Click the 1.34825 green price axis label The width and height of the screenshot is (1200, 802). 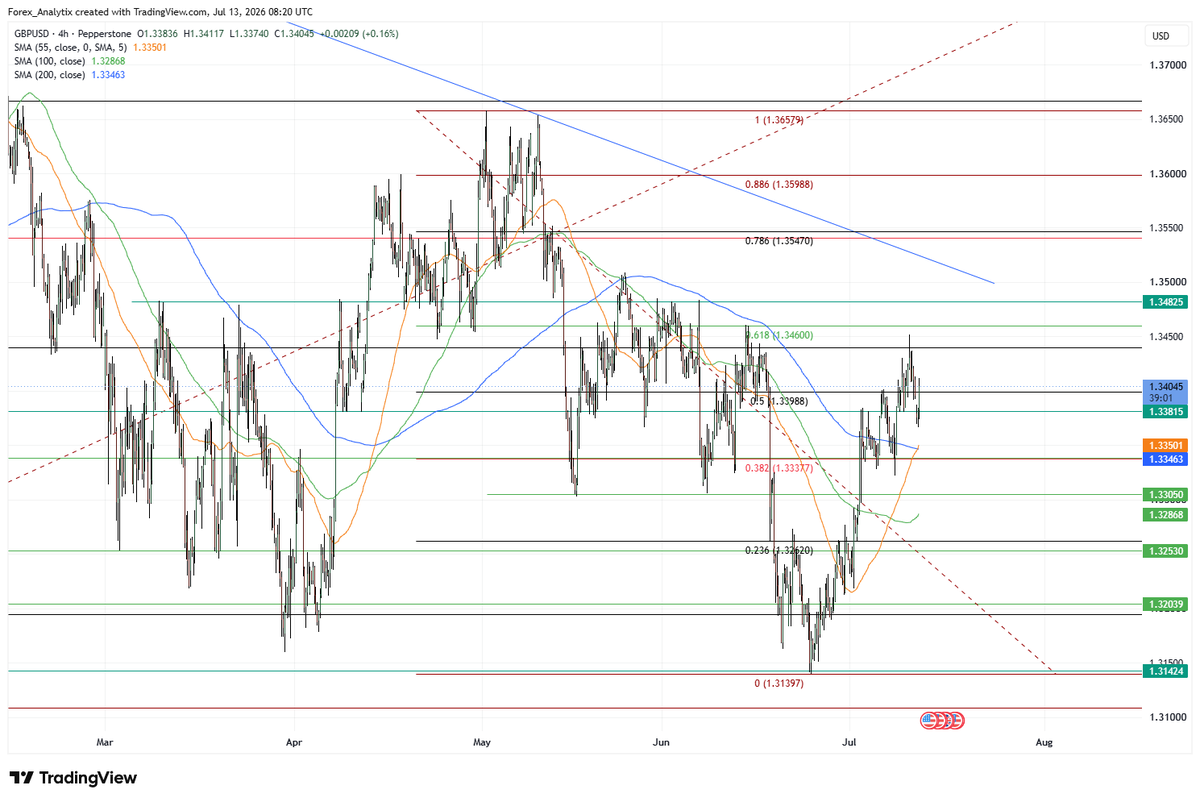(1167, 301)
